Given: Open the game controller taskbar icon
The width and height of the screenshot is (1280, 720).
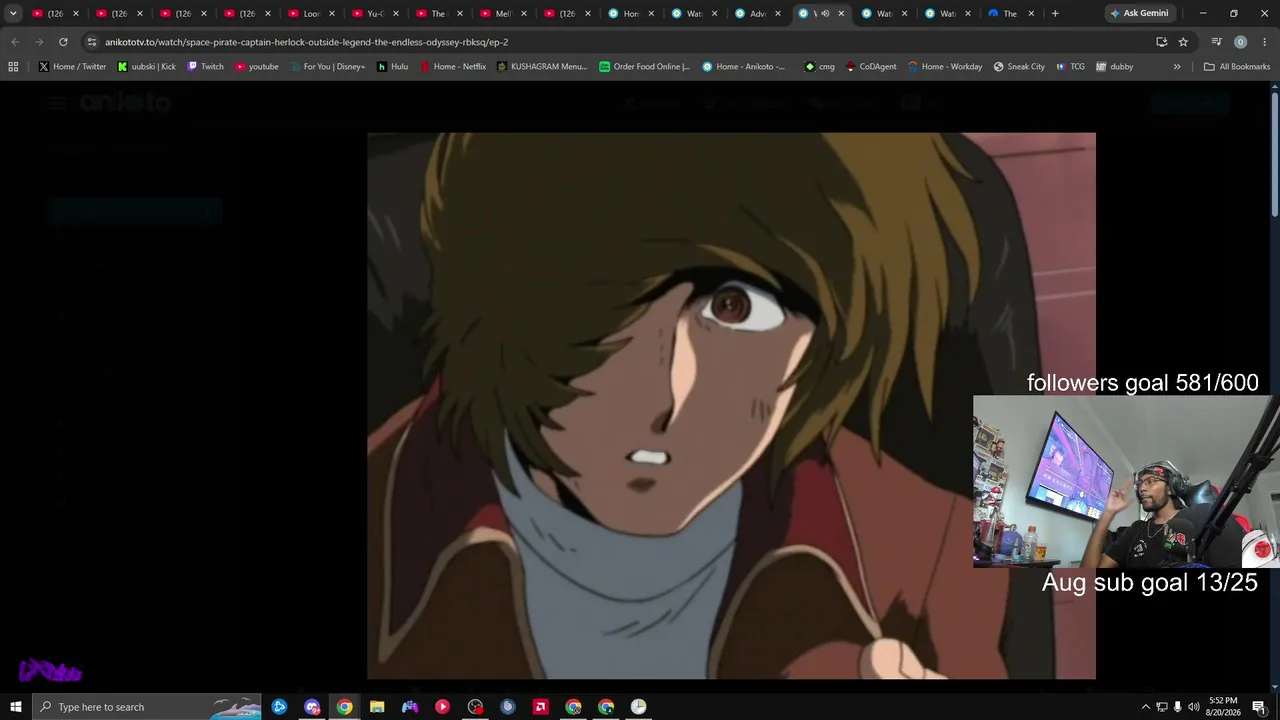Looking at the screenshot, I should point(410,707).
